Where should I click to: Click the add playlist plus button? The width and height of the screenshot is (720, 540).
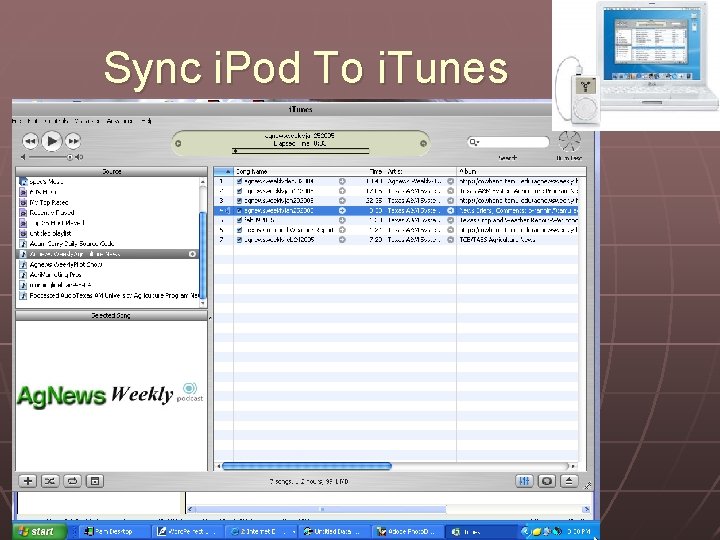(28, 481)
